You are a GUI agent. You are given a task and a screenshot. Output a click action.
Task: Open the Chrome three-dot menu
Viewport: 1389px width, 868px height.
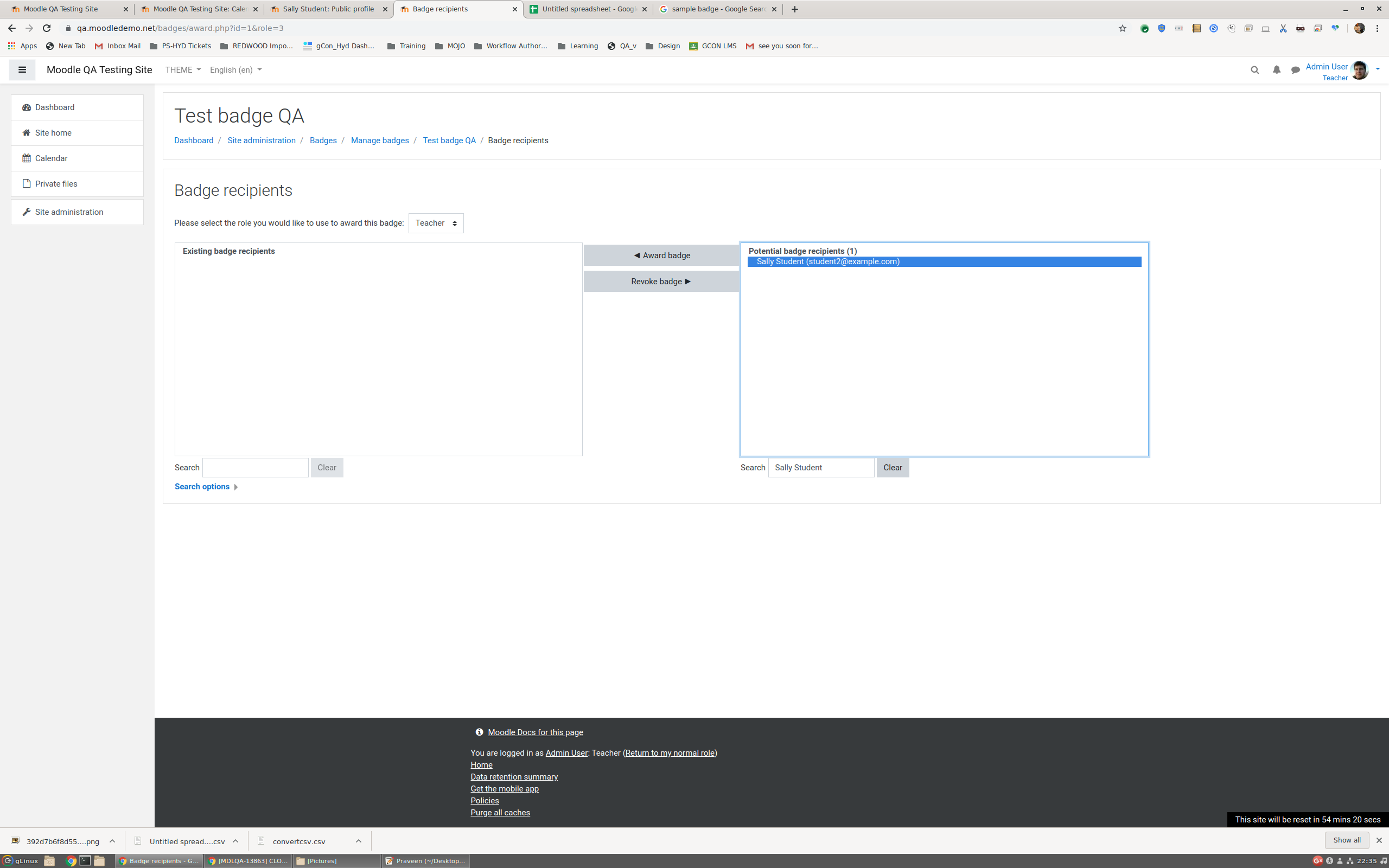(1377, 28)
